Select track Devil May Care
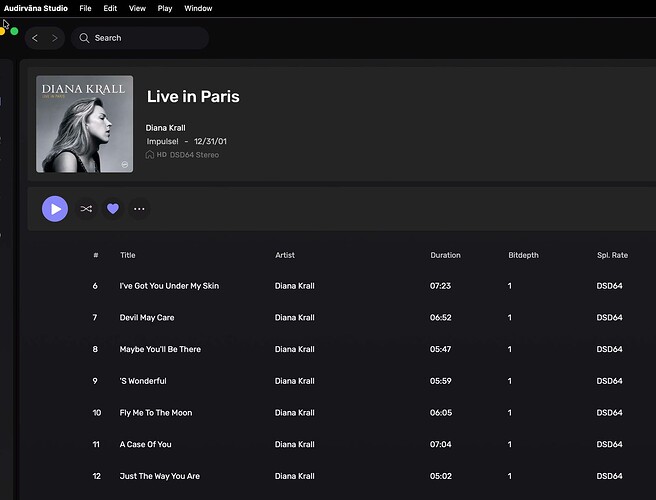 [147, 318]
